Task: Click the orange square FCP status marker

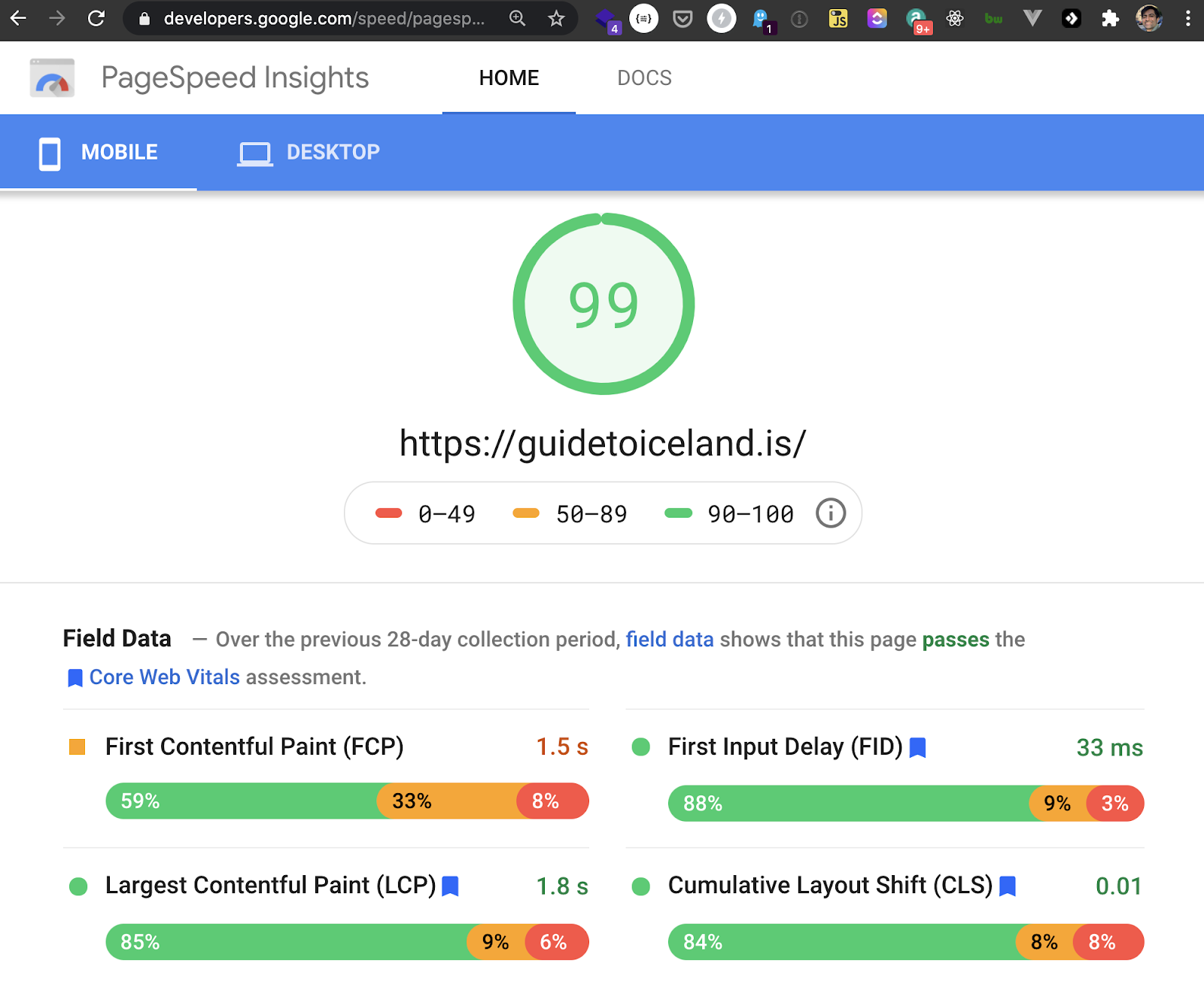Action: (x=77, y=746)
